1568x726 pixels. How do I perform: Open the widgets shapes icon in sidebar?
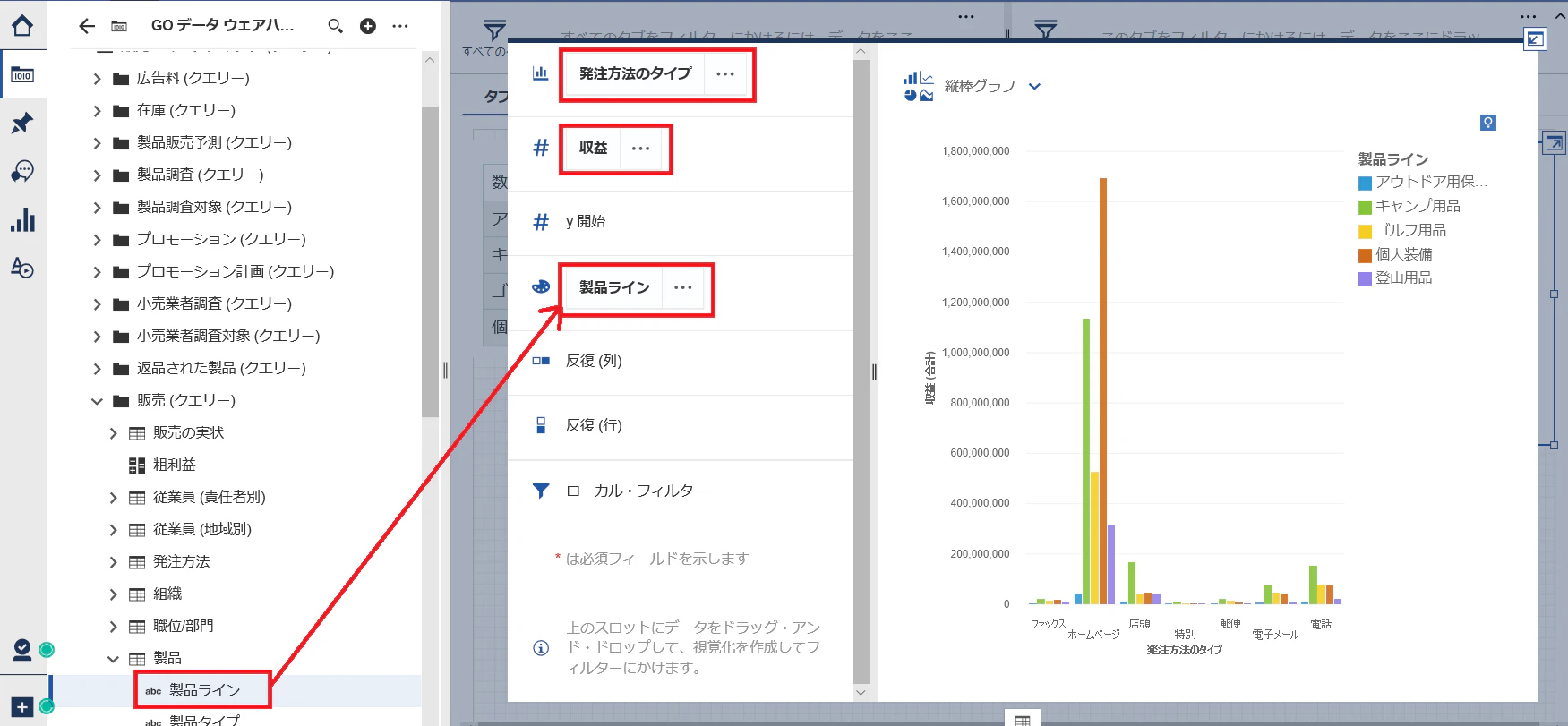pyautogui.click(x=22, y=268)
